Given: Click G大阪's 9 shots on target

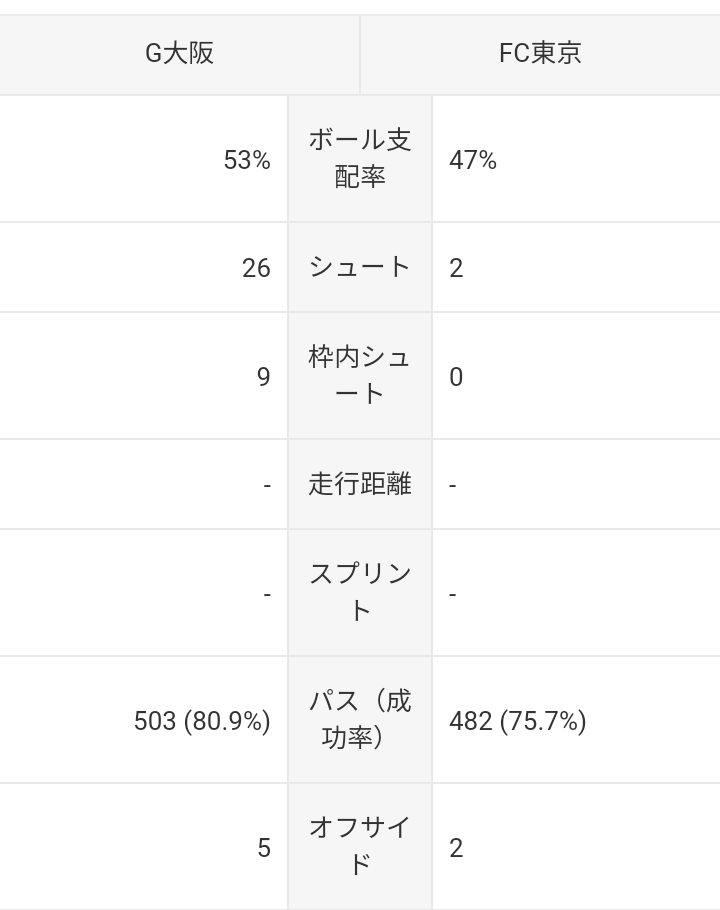Looking at the screenshot, I should click(263, 377).
